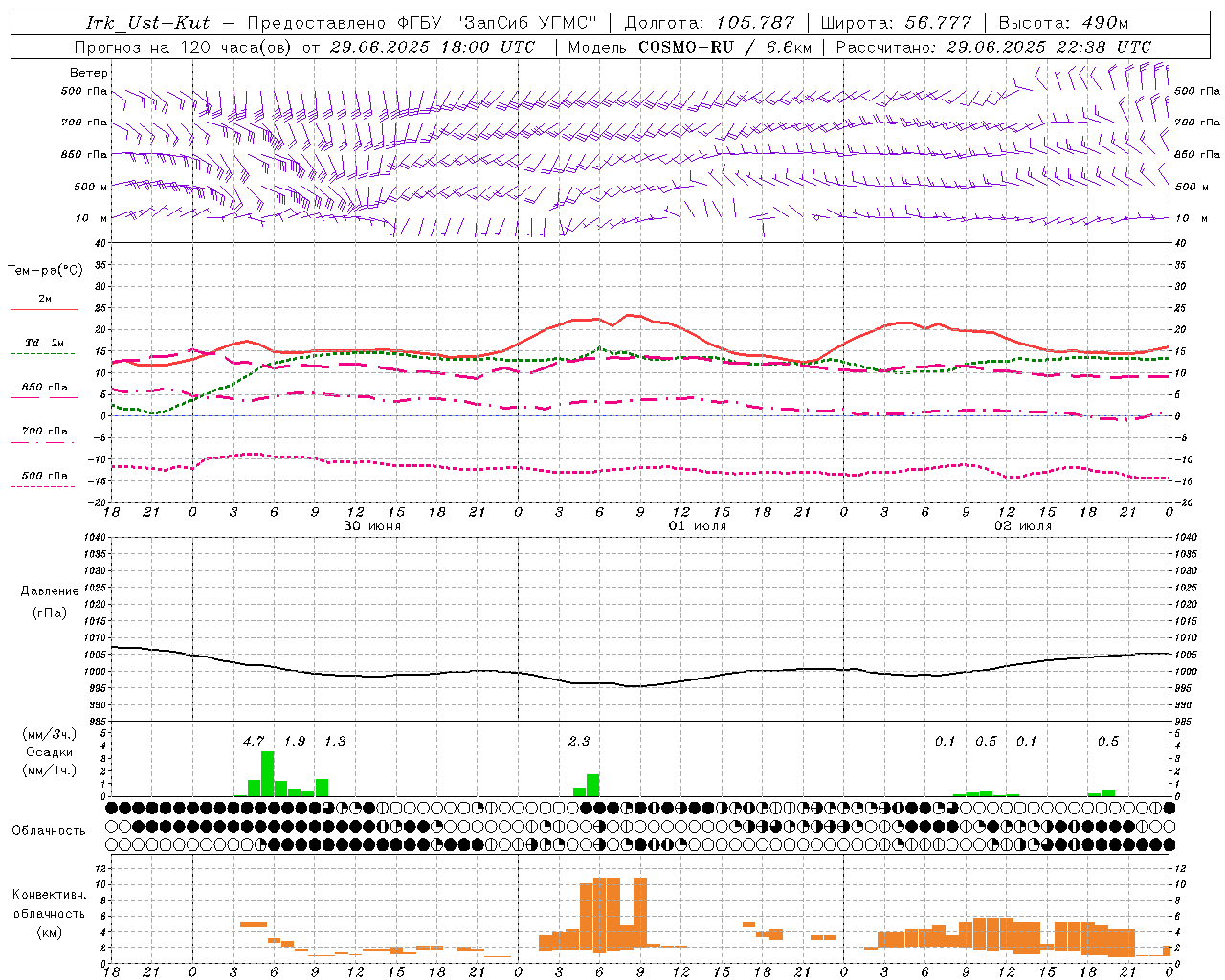Click the Осадки panel label

pos(49,752)
